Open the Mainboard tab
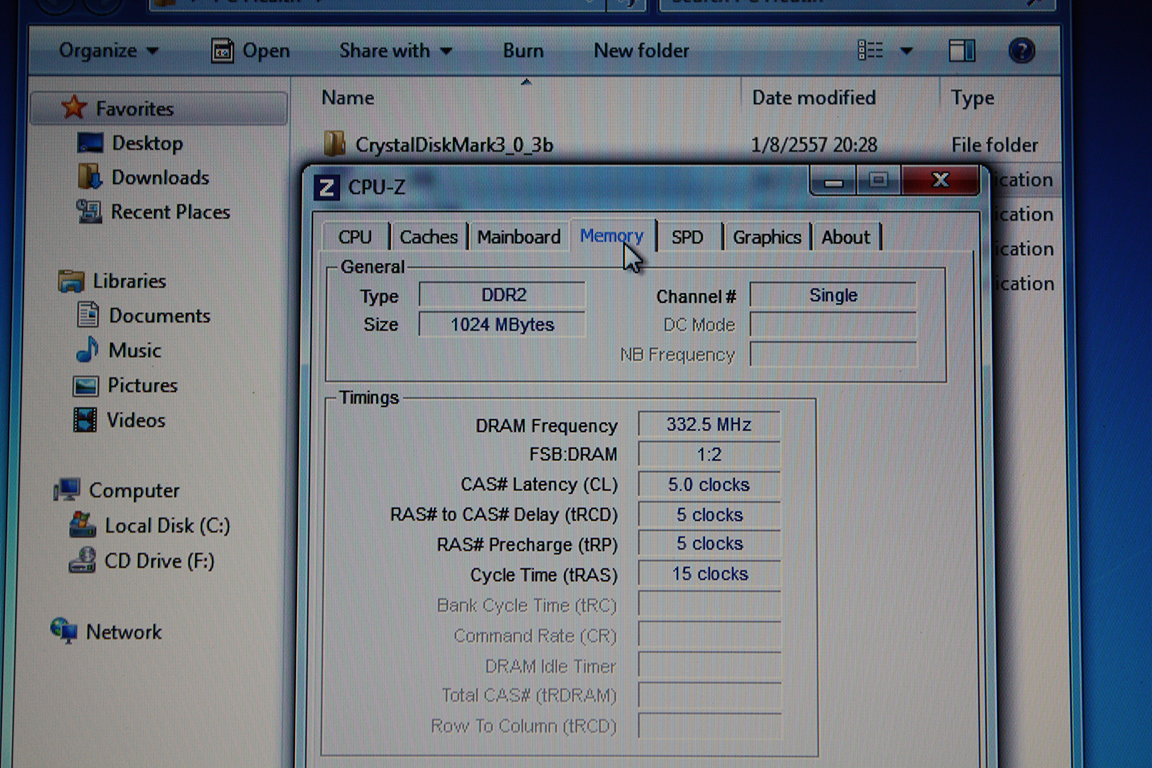Viewport: 1152px width, 768px height. [519, 237]
